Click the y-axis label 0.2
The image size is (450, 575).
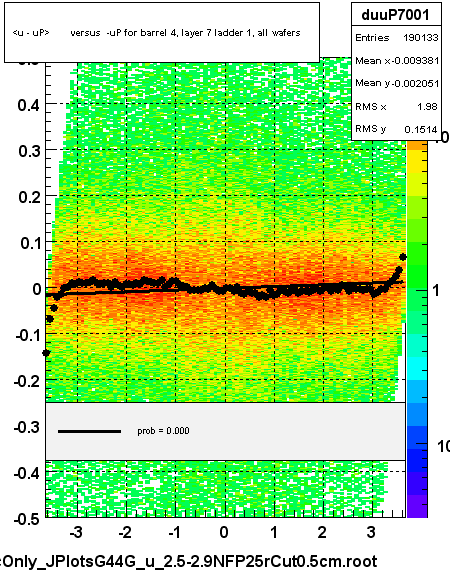point(29,197)
